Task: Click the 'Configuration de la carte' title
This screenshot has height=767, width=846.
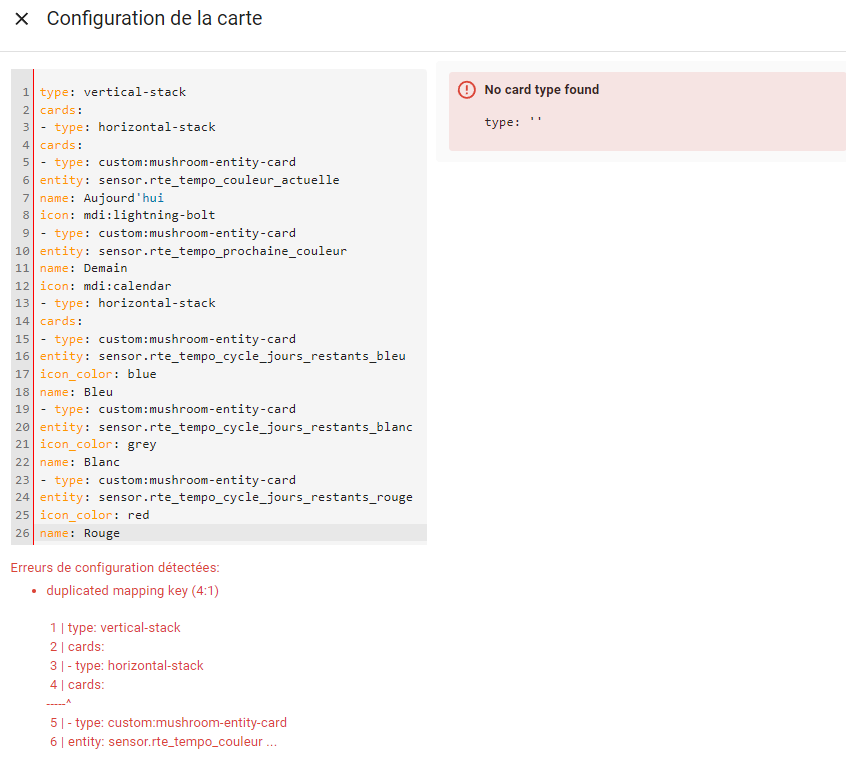Action: pyautogui.click(x=154, y=19)
